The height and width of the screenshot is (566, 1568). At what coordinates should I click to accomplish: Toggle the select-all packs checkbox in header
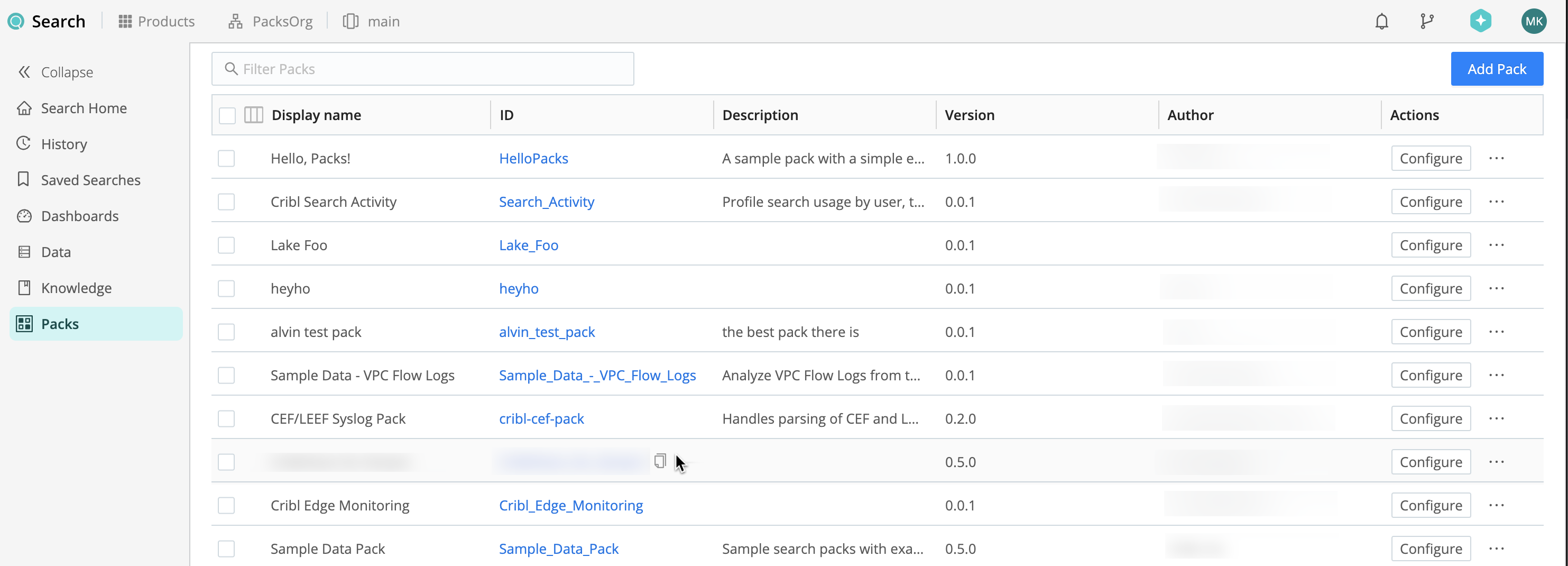click(x=227, y=115)
